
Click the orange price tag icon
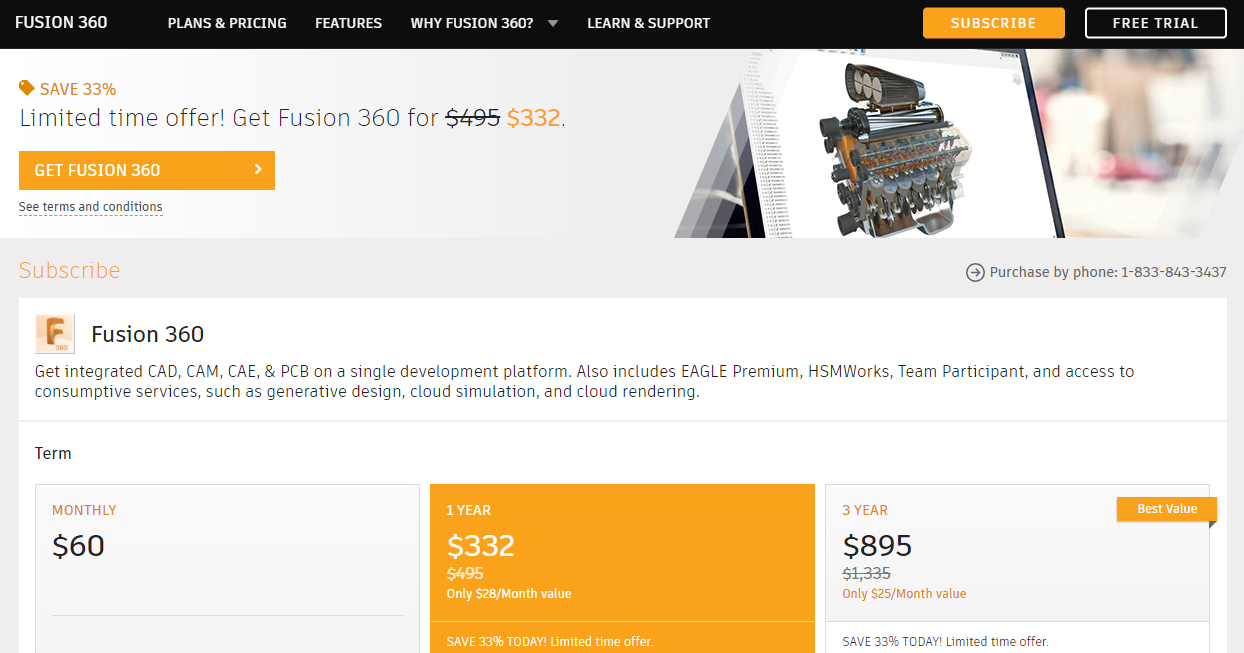27,88
